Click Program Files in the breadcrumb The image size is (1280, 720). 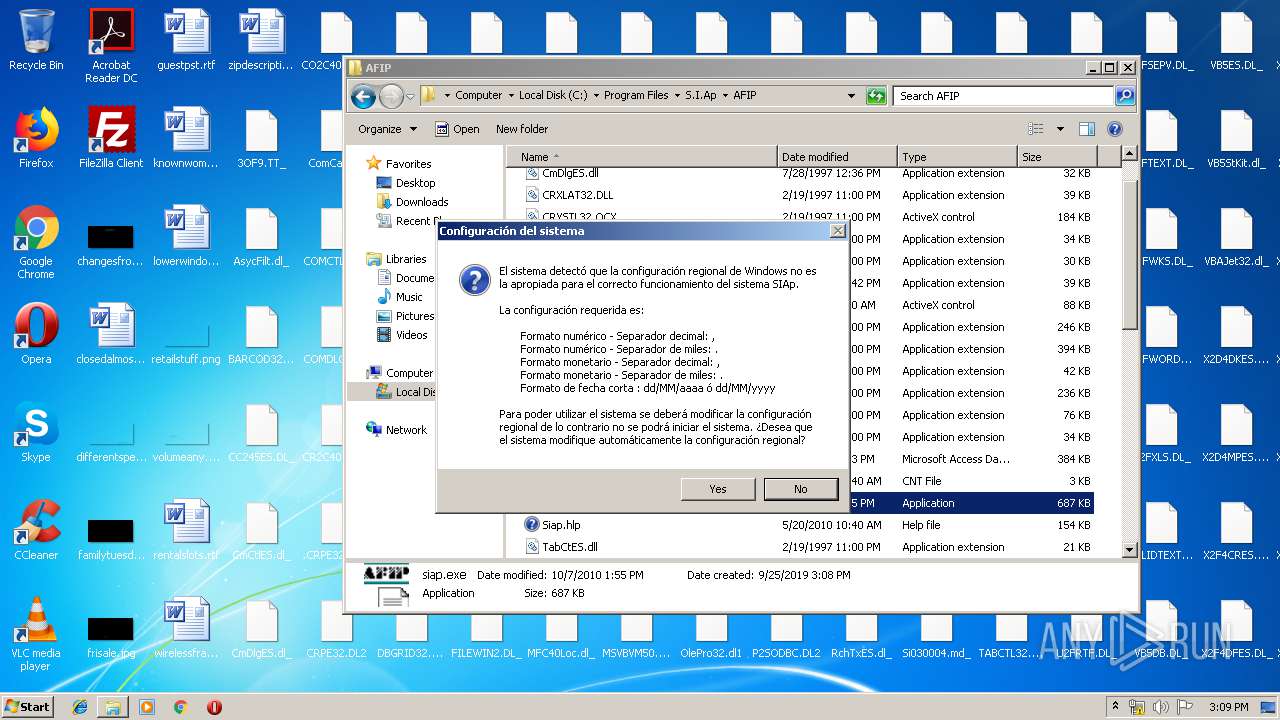[636, 96]
